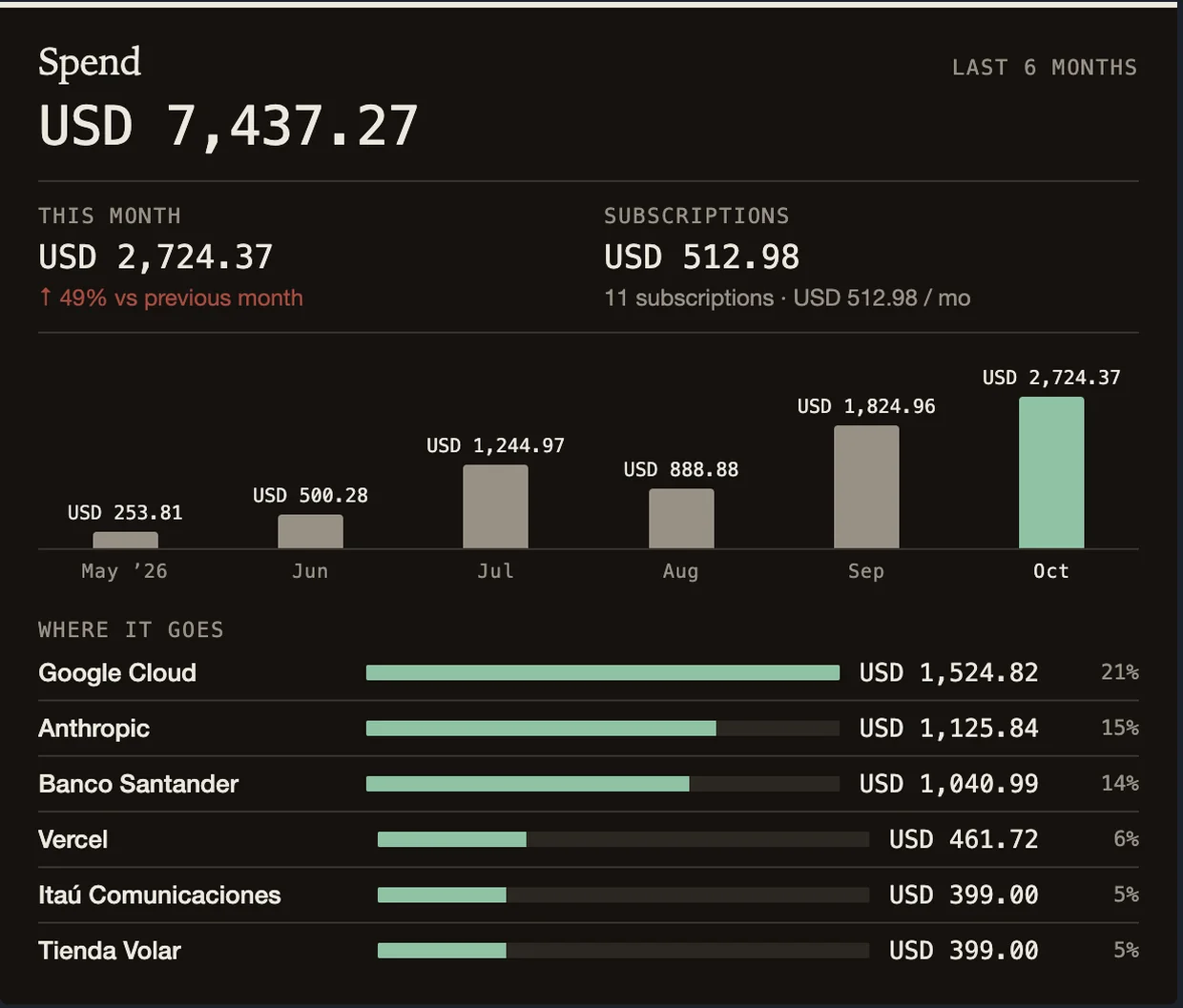Click the Banco Santander progress bar

(603, 784)
